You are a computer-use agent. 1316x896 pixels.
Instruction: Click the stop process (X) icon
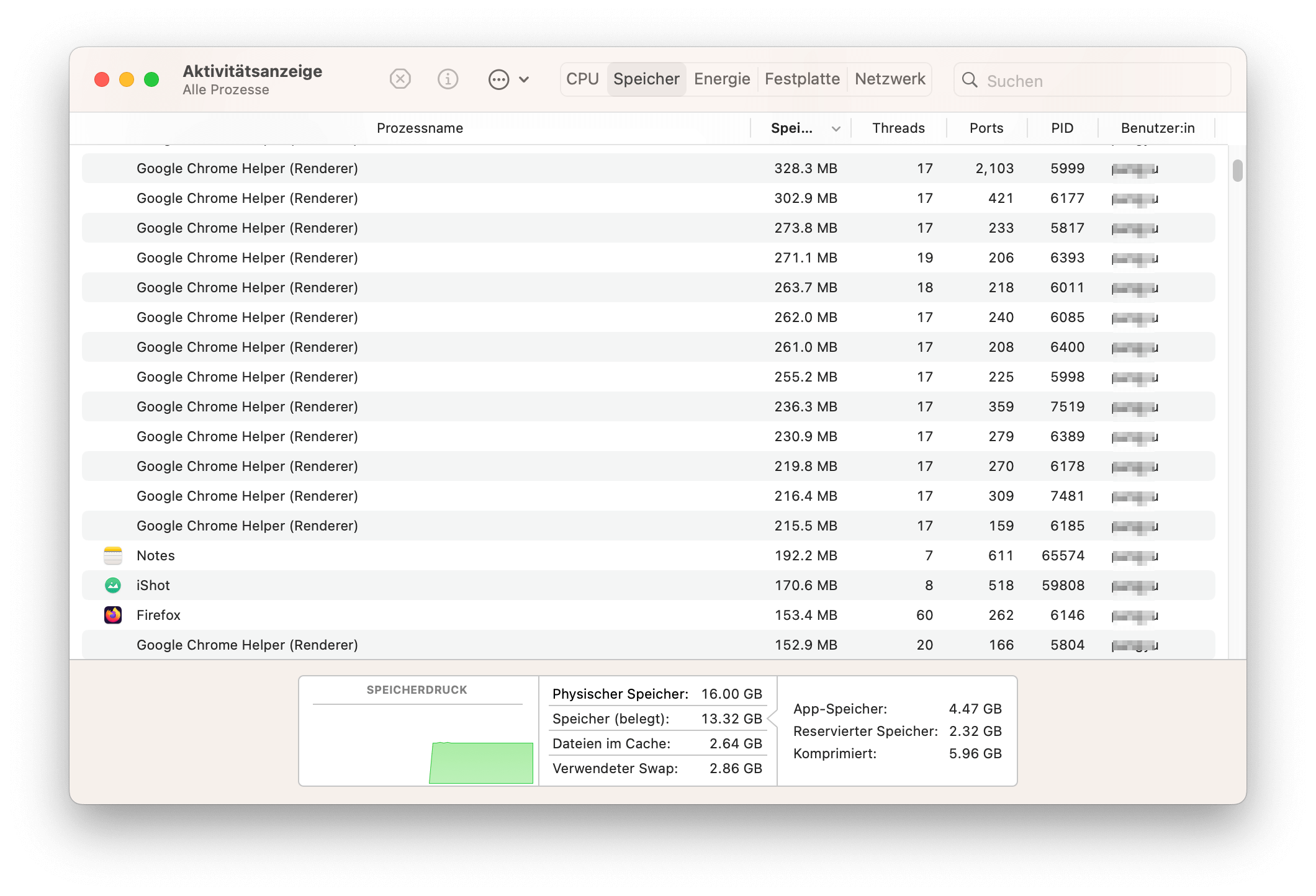400,79
